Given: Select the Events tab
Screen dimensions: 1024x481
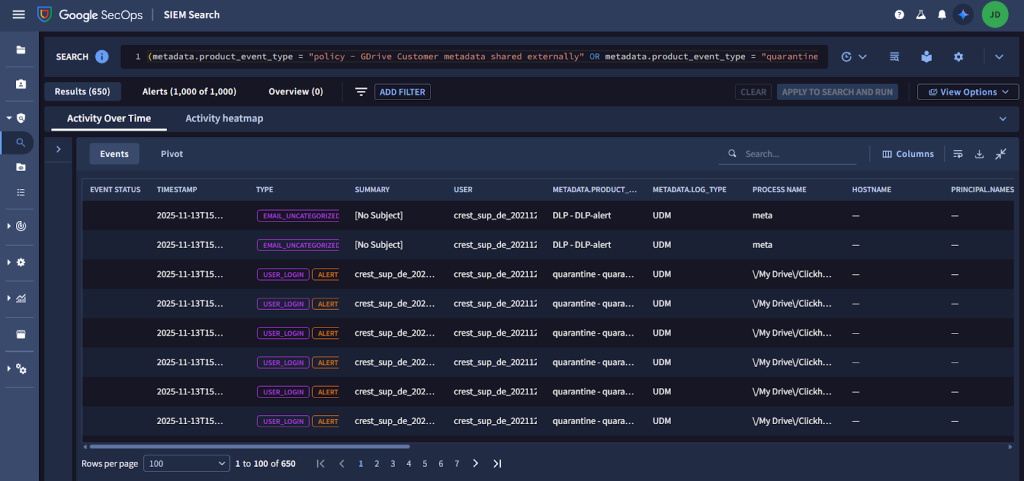Looking at the screenshot, I should pyautogui.click(x=114, y=154).
